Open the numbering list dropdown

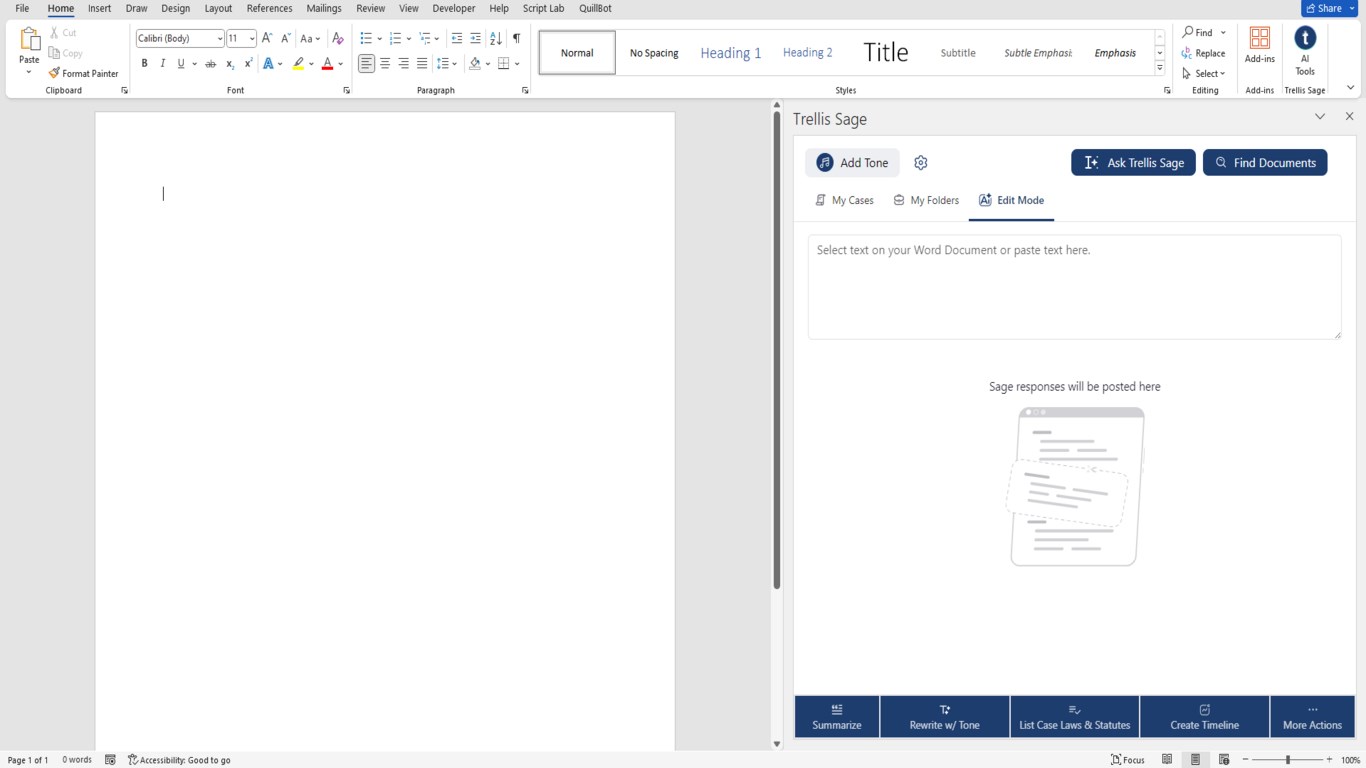pyautogui.click(x=409, y=39)
